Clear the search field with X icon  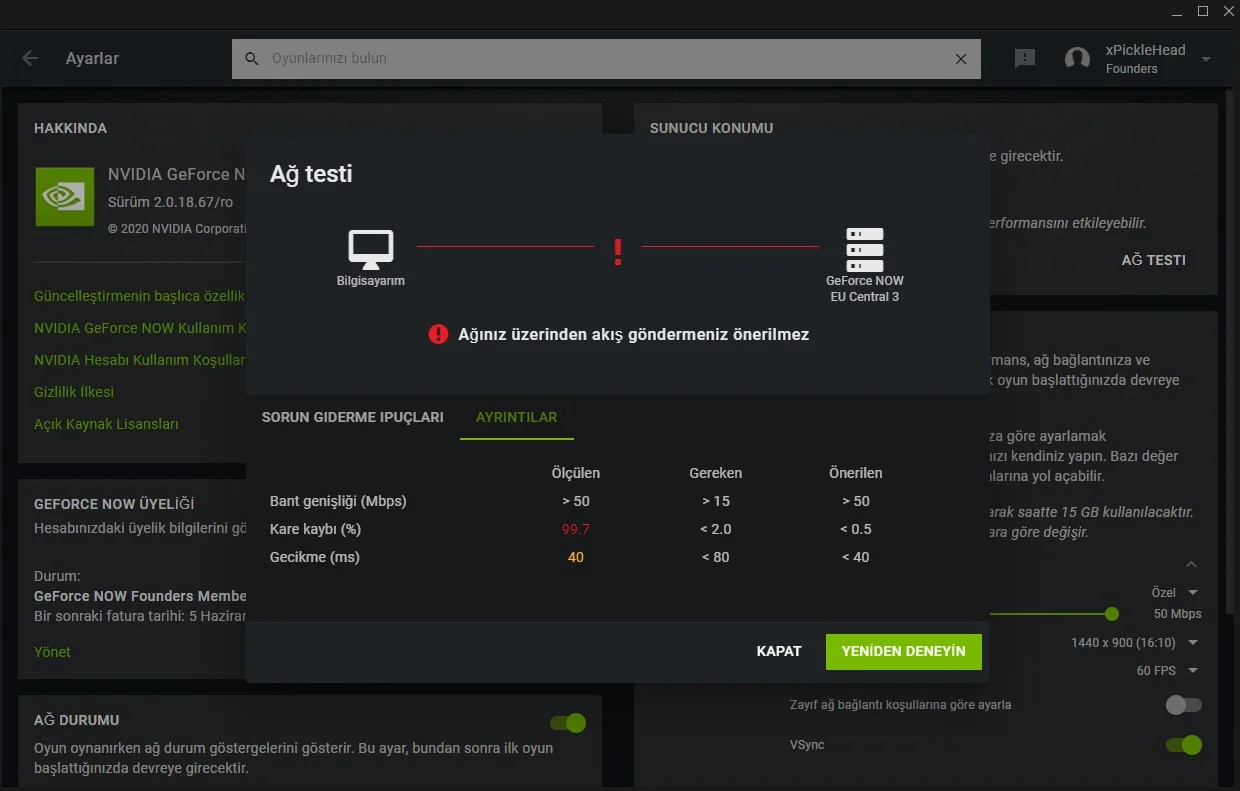point(961,59)
